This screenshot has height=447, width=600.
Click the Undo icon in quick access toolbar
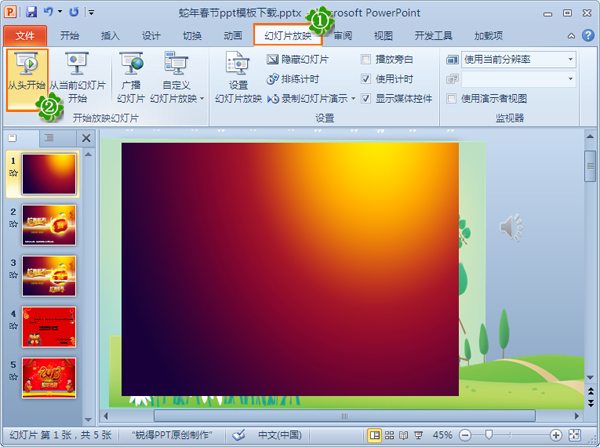pos(48,12)
